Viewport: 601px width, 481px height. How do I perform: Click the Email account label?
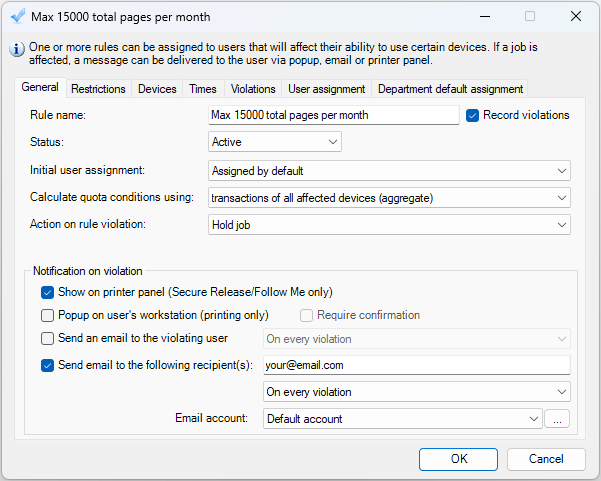click(x=212, y=418)
